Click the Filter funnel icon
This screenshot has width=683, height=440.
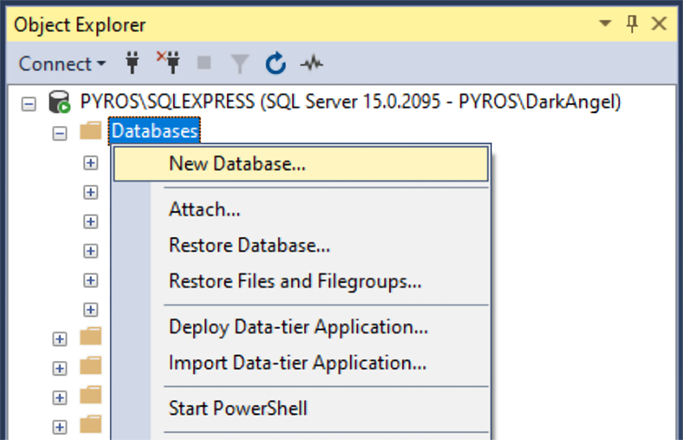(x=240, y=64)
